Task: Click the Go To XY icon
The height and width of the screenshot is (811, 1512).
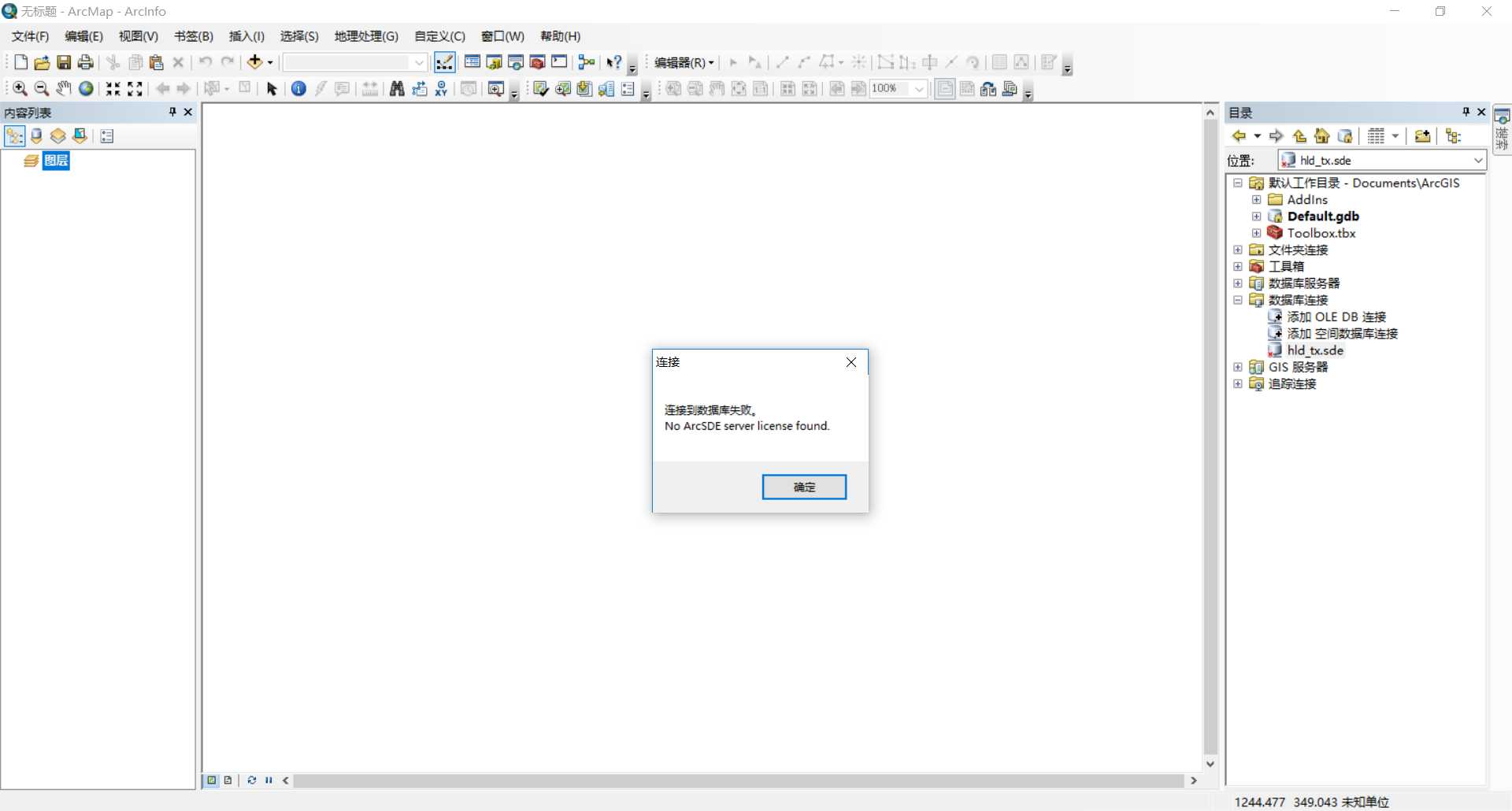Action: (x=441, y=89)
